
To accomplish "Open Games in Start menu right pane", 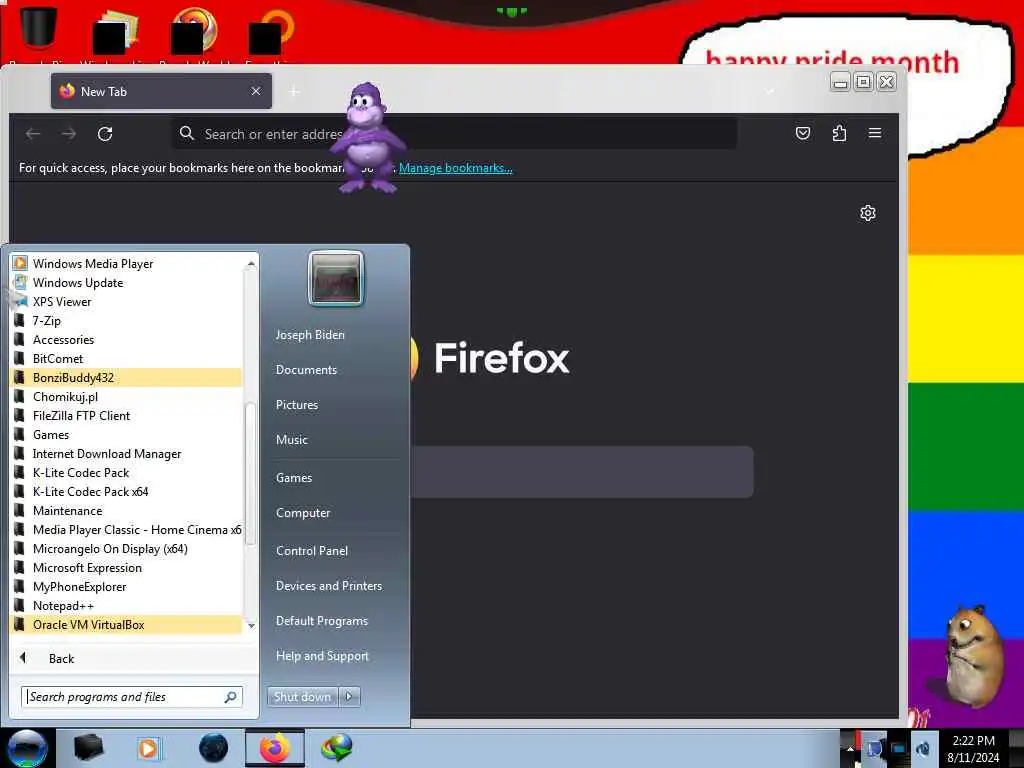I will click(x=294, y=478).
